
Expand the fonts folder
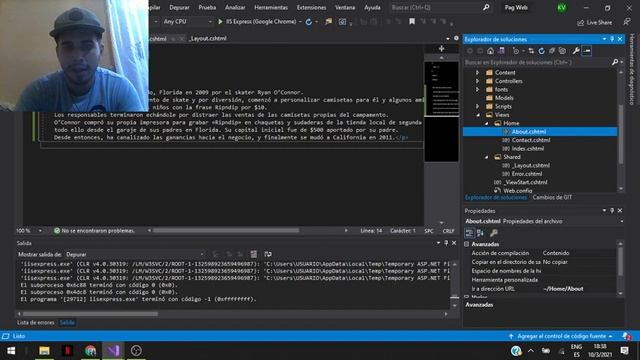tap(477, 89)
